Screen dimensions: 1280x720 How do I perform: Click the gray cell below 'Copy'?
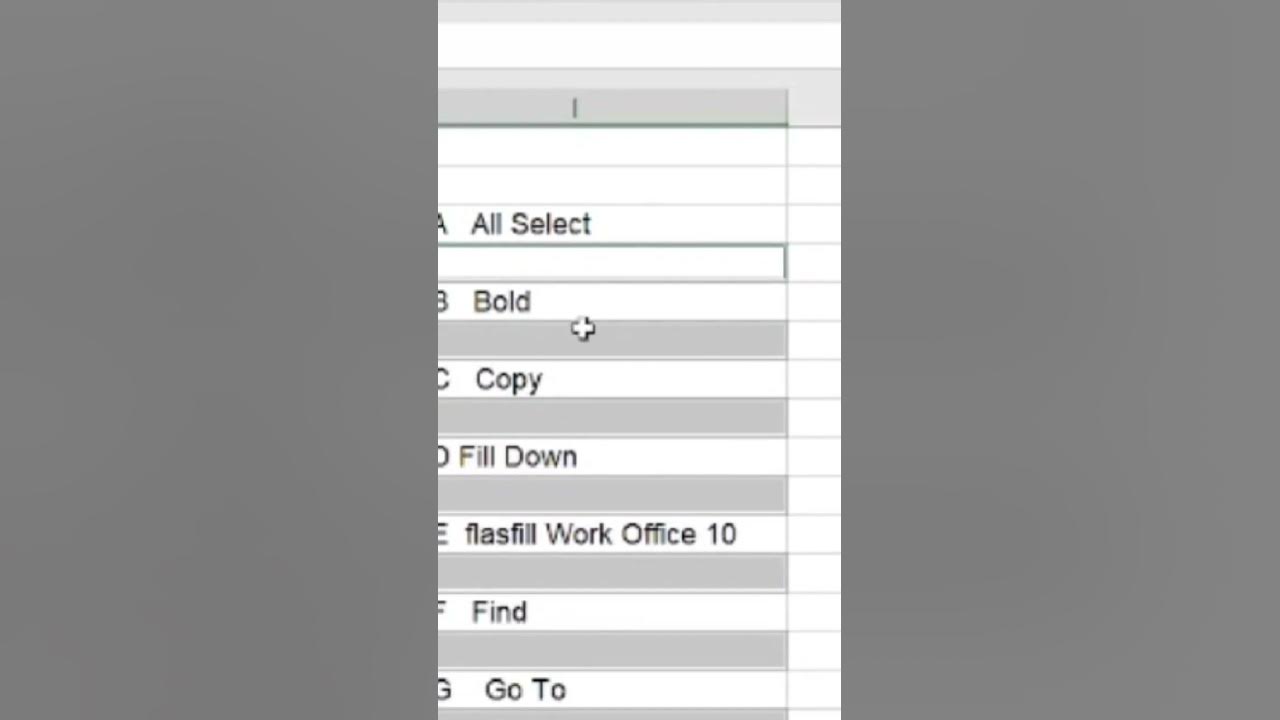coord(610,418)
